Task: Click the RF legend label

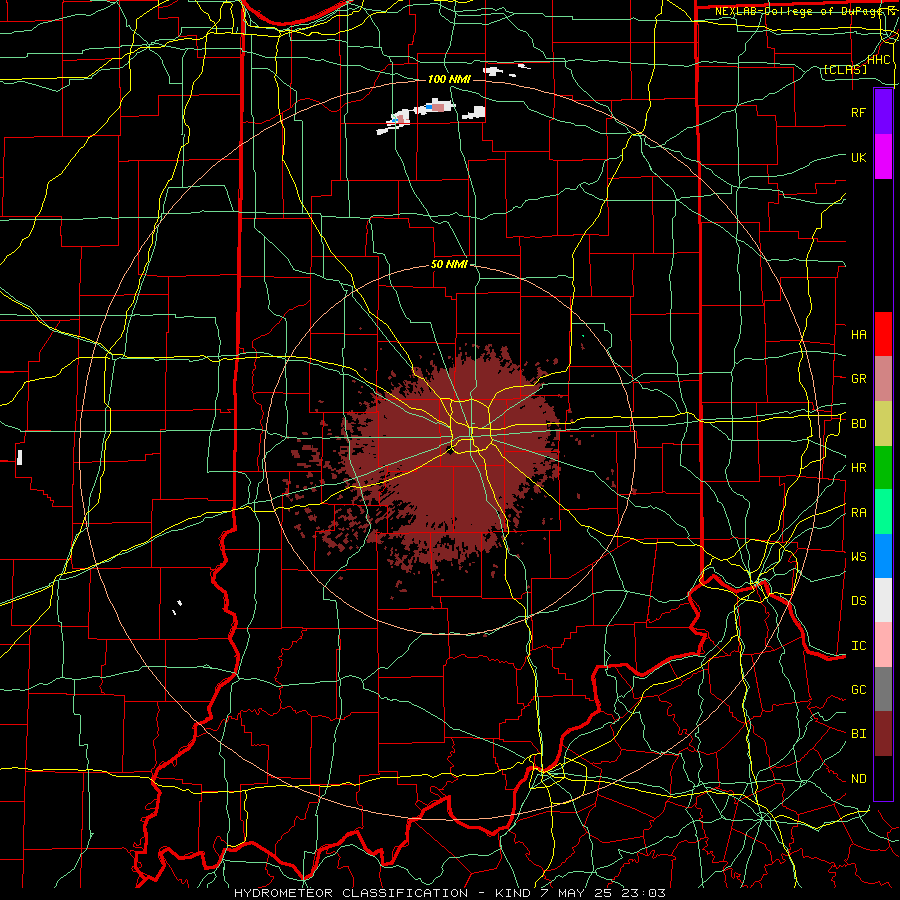Action: pyautogui.click(x=858, y=112)
